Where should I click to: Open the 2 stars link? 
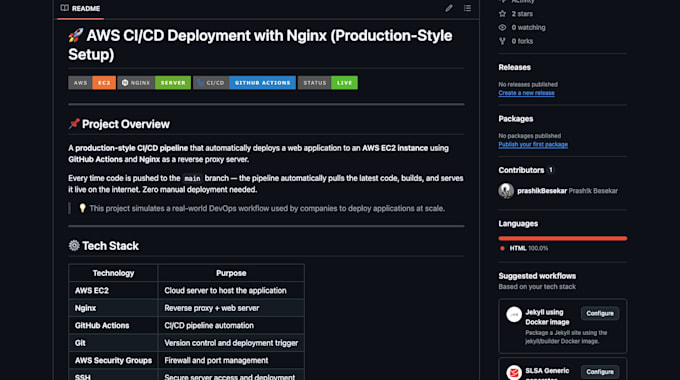click(x=522, y=14)
